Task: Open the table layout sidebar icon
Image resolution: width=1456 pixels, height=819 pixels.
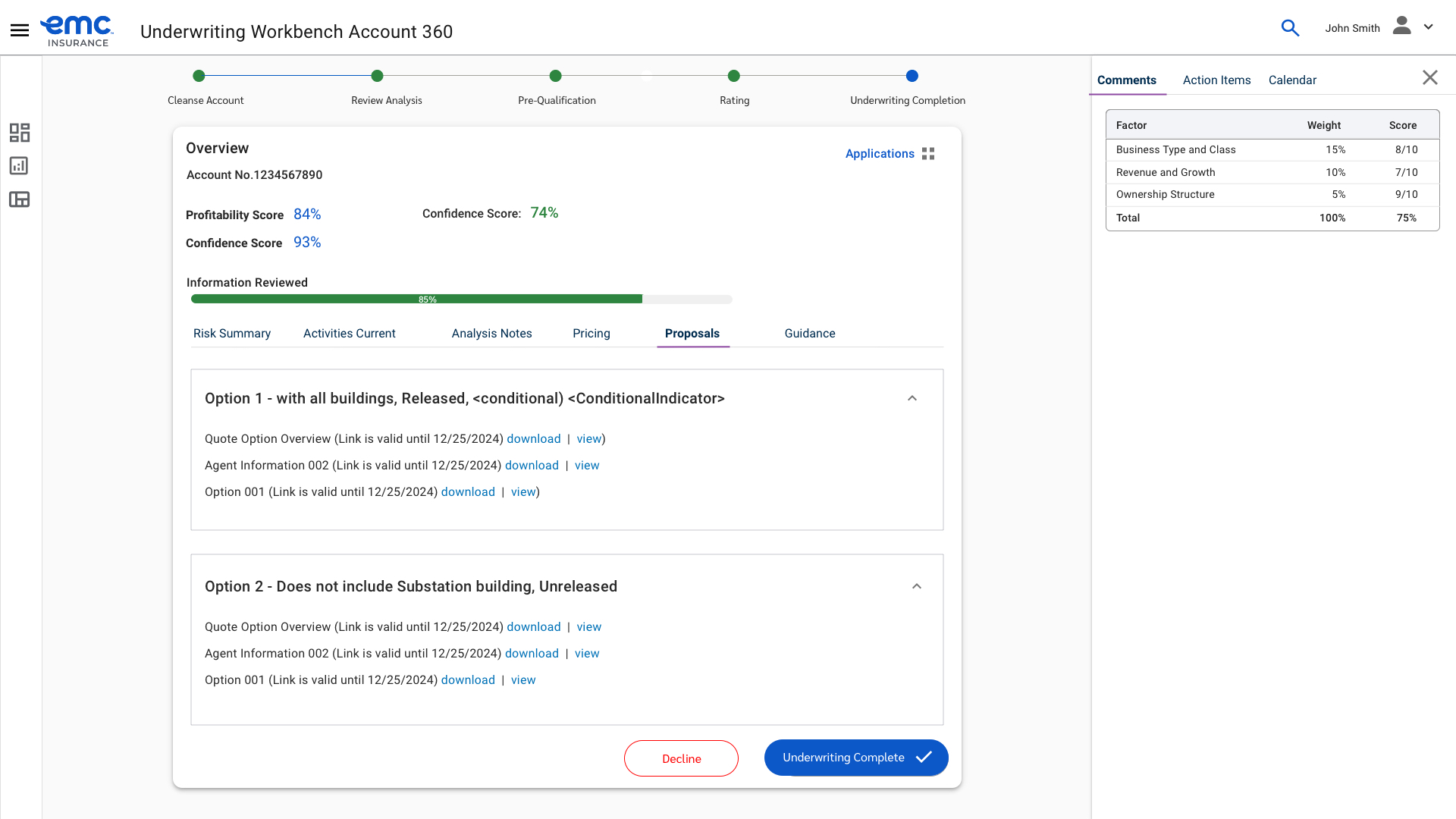Action: pos(20,199)
